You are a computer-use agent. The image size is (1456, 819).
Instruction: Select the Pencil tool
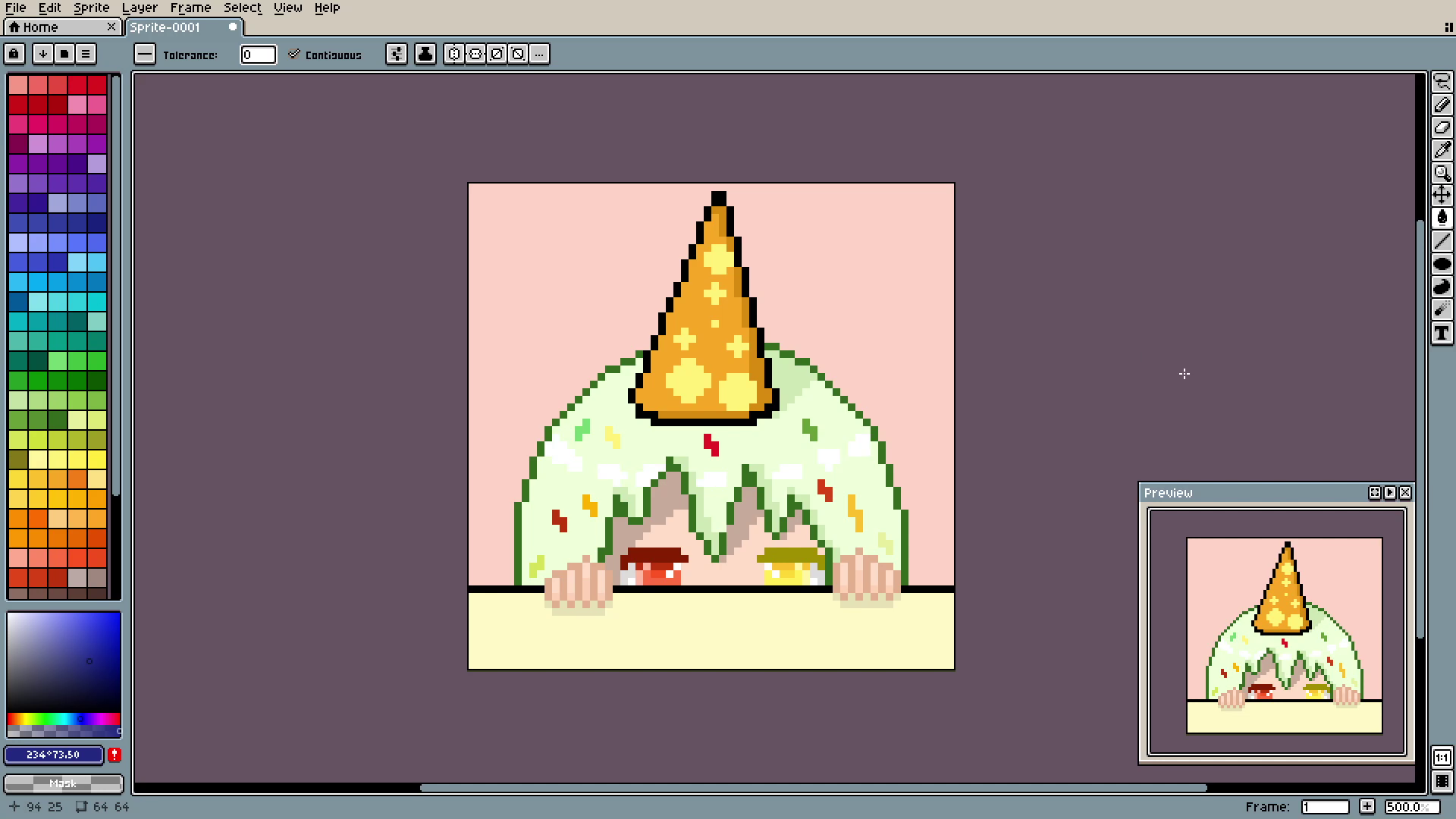coord(1442,105)
